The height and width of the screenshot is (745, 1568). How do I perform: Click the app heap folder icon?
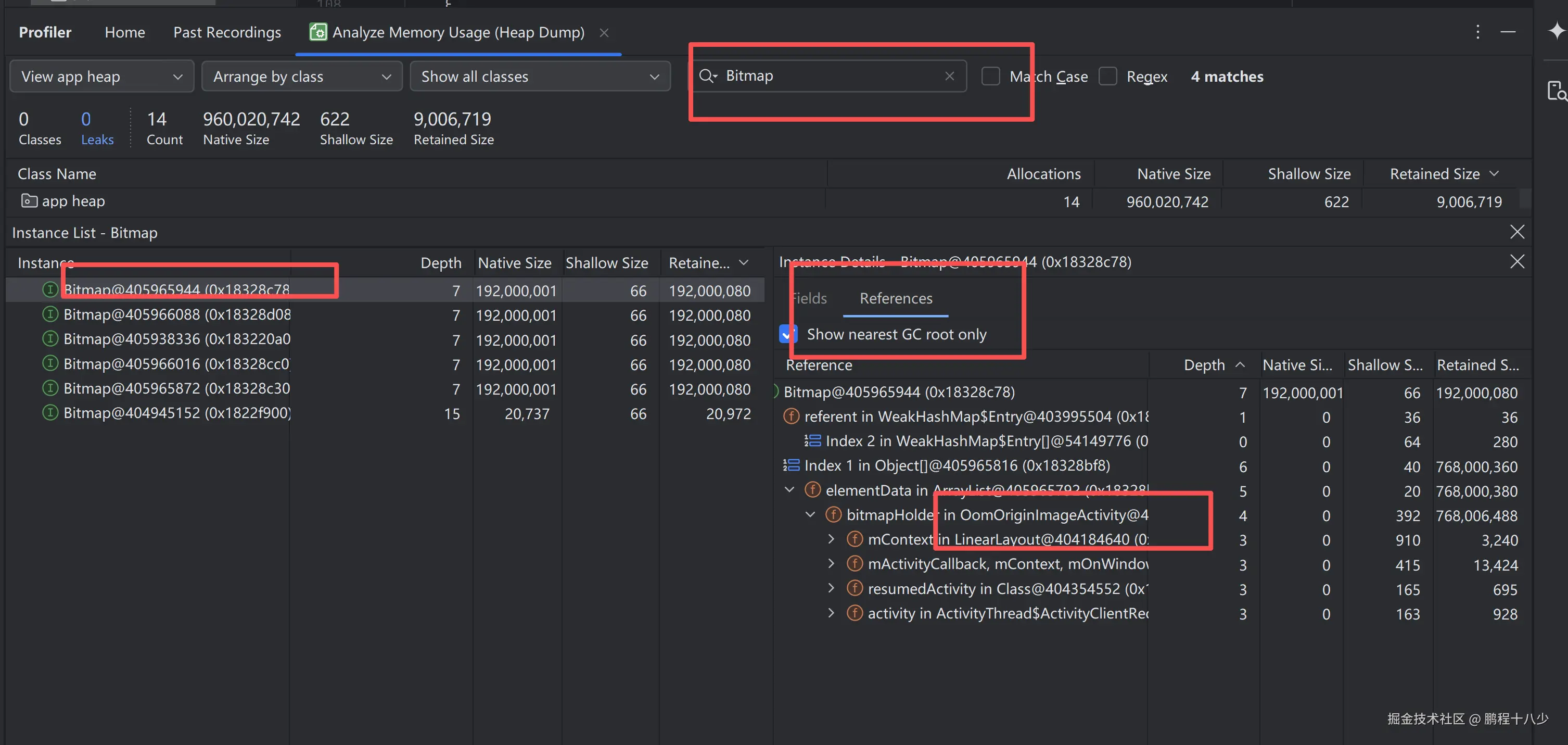(29, 200)
